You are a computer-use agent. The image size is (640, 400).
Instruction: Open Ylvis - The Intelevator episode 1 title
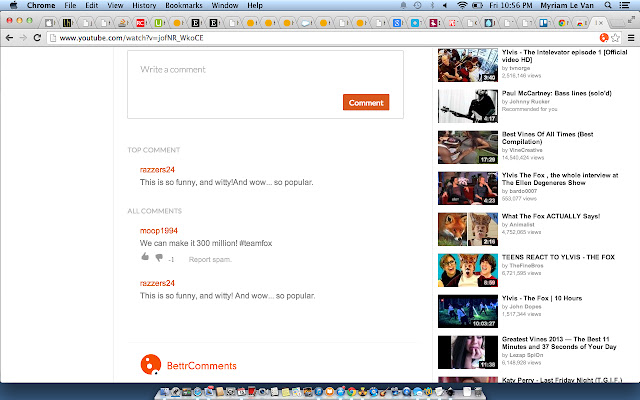click(564, 56)
